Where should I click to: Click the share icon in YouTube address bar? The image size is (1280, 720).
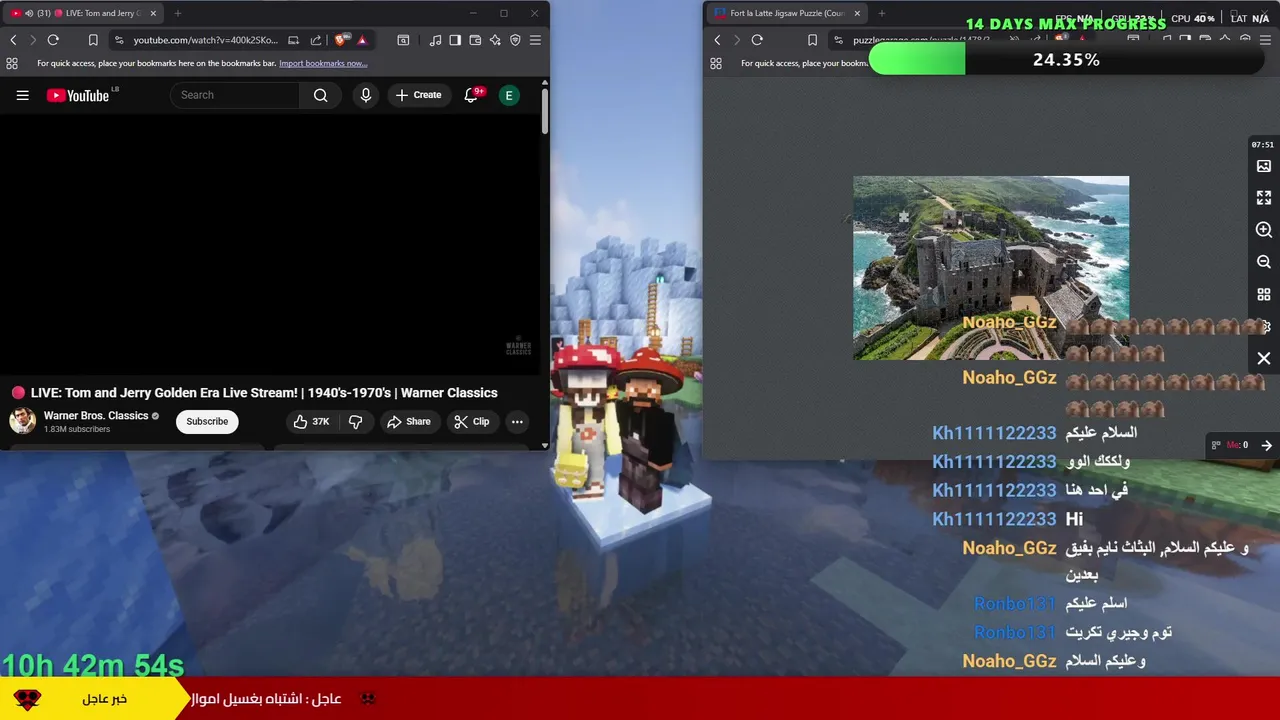[x=316, y=40]
